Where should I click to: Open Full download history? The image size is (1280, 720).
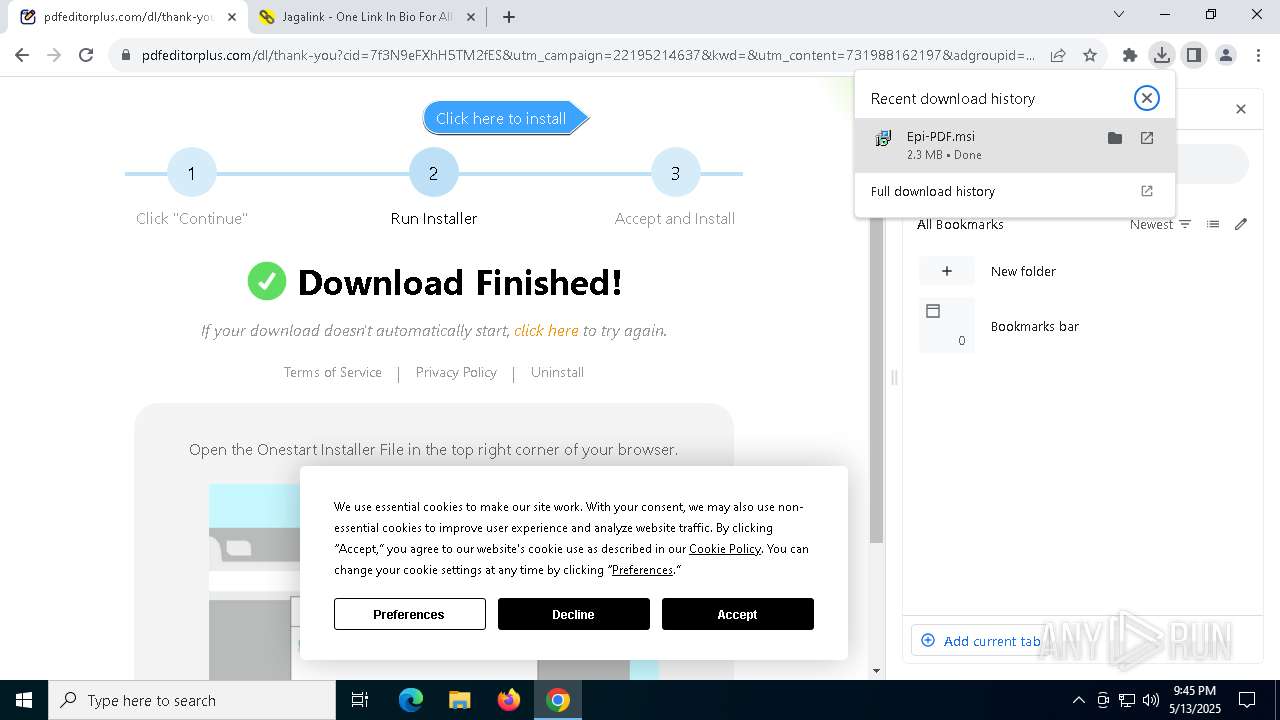[x=1015, y=191]
